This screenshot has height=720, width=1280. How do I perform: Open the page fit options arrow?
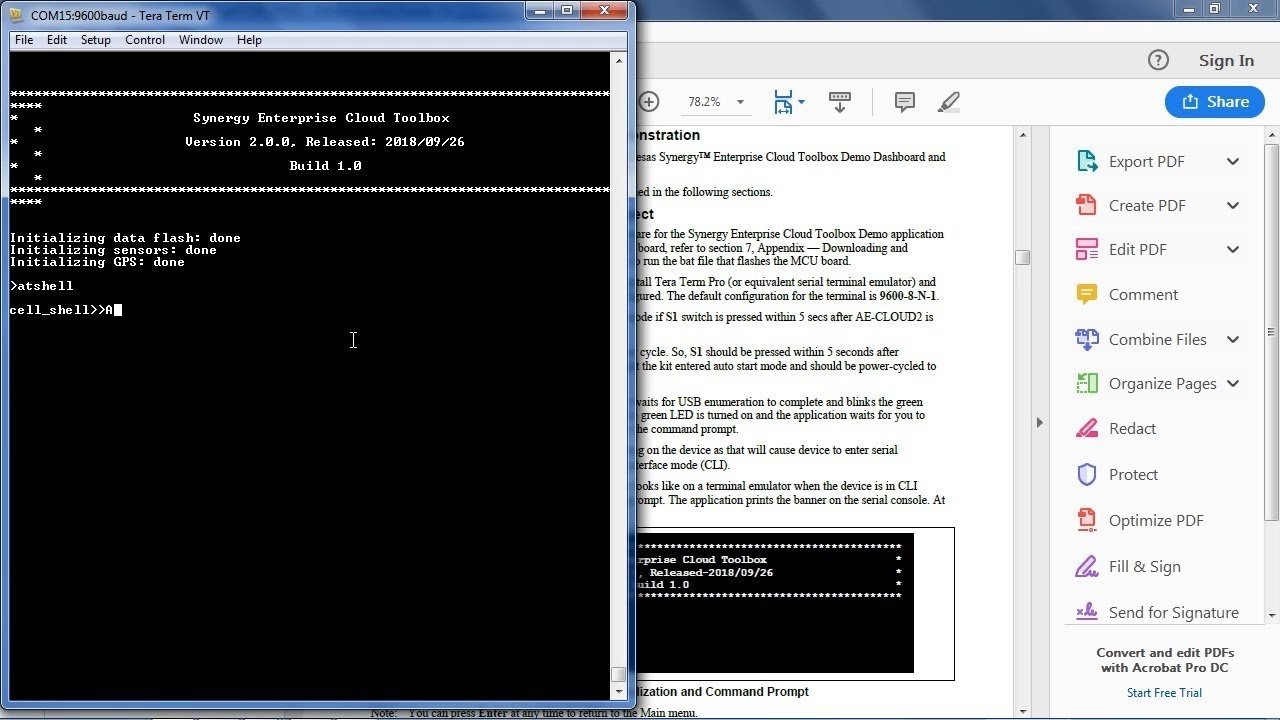[x=802, y=102]
